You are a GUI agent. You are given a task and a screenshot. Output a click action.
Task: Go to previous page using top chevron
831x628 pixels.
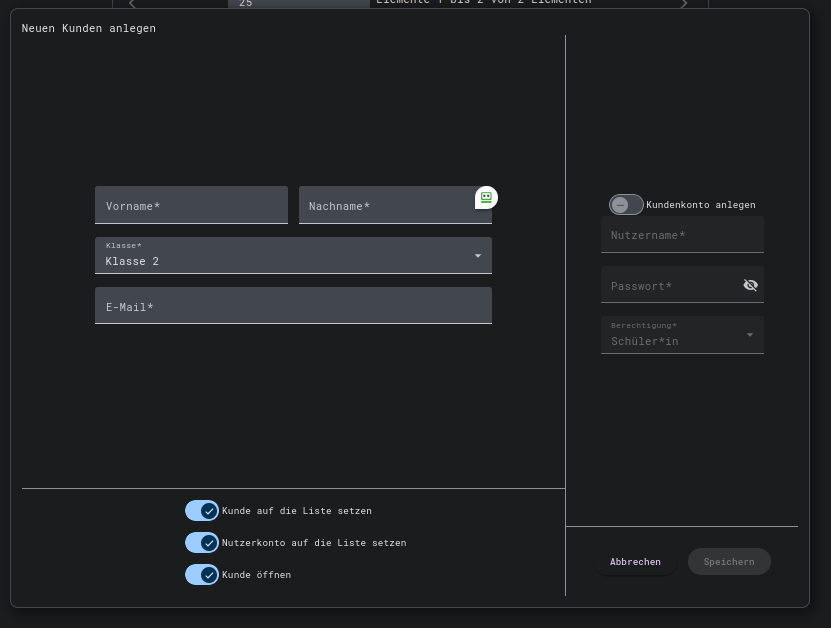pos(132,4)
